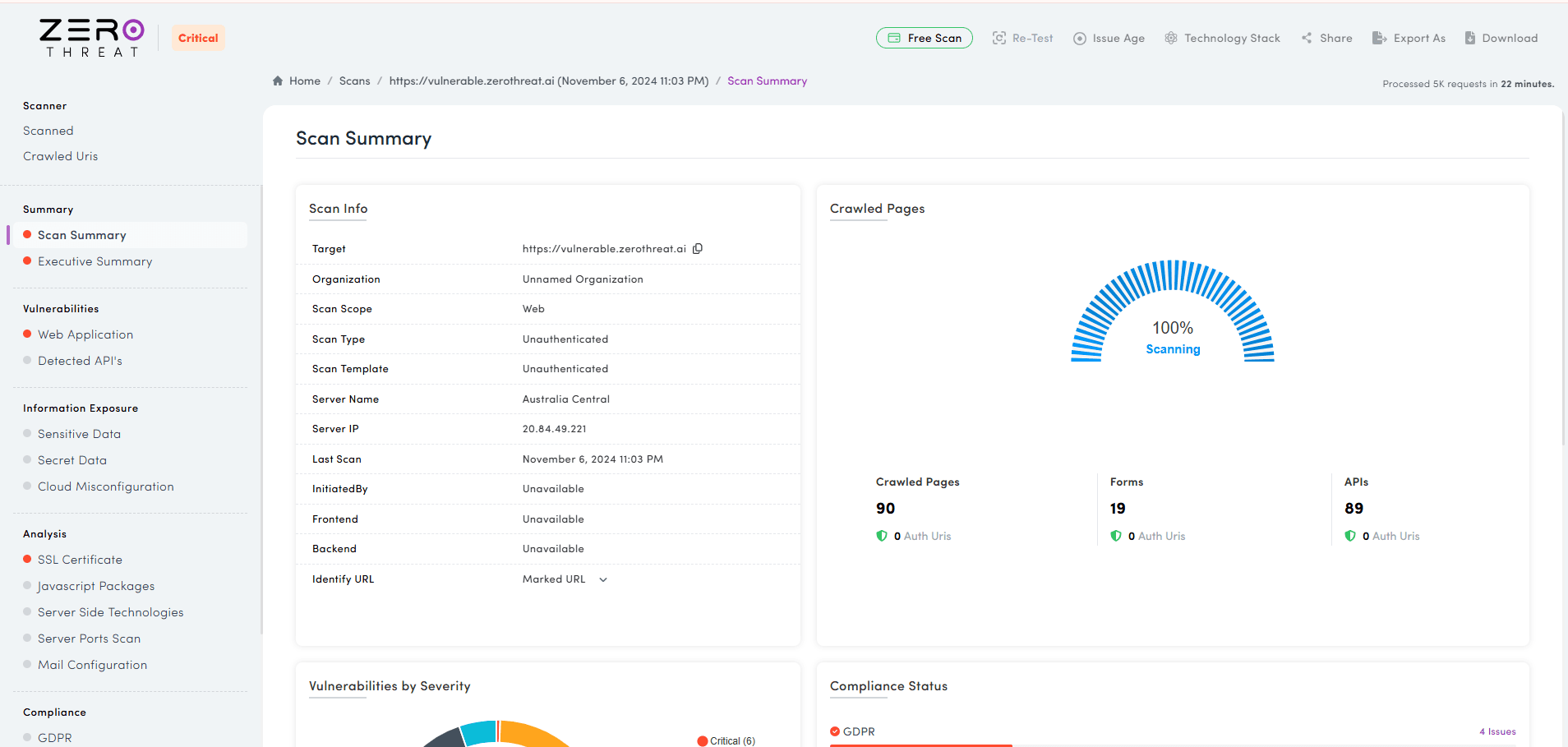The image size is (1568, 747).
Task: Open Technology Stack
Action: (1223, 38)
